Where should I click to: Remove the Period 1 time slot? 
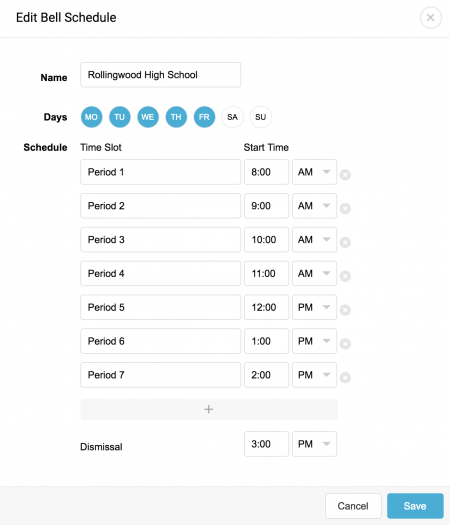coord(345,174)
